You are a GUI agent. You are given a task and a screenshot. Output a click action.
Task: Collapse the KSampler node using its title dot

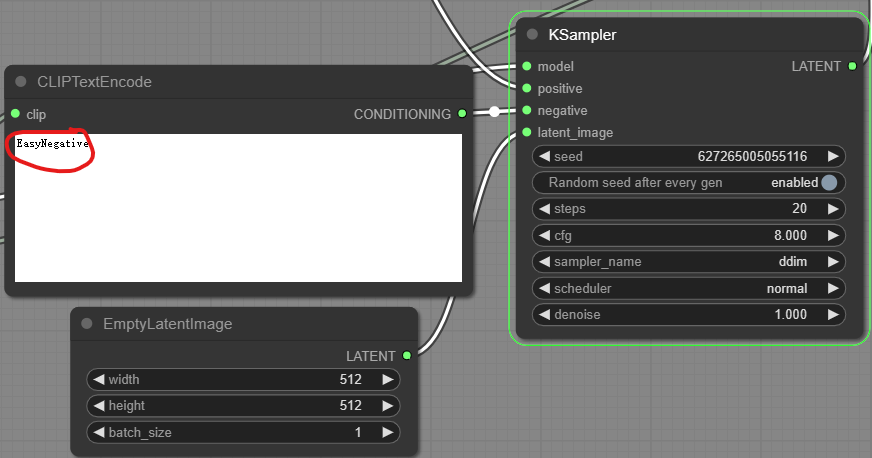click(x=532, y=35)
